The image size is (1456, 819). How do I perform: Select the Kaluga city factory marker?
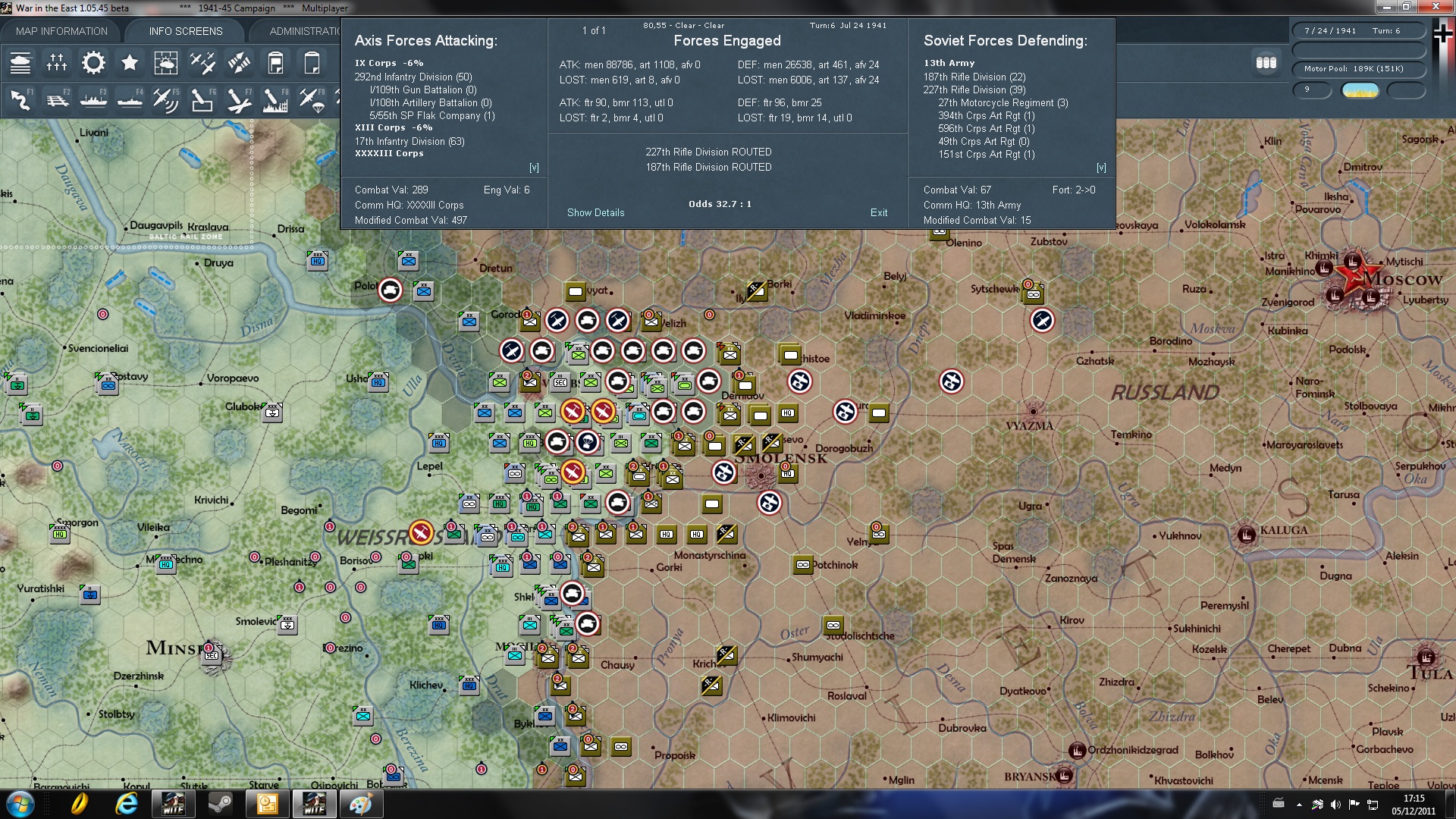tap(1246, 534)
